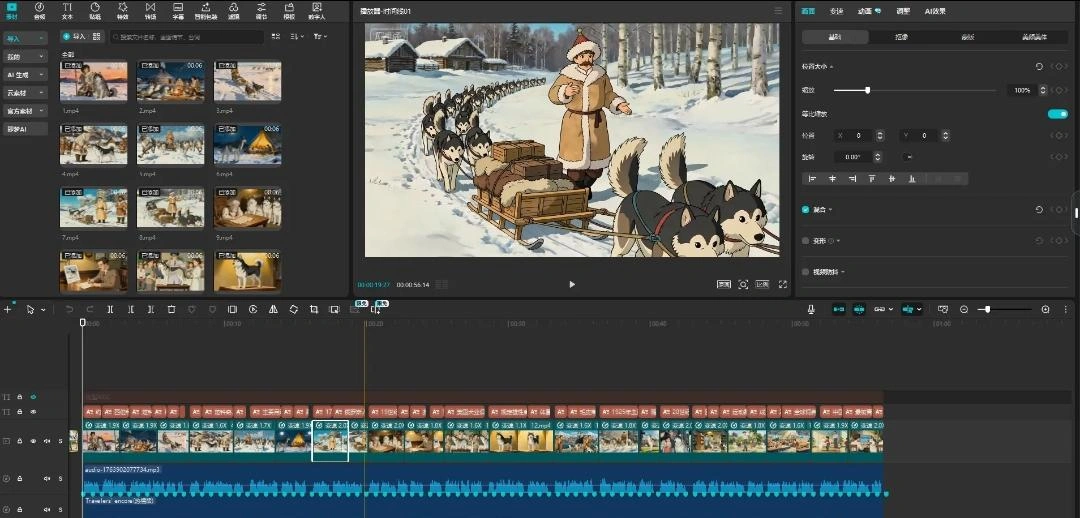Click the scale (缩放) slider handle
Image resolution: width=1080 pixels, height=518 pixels.
coord(867,90)
